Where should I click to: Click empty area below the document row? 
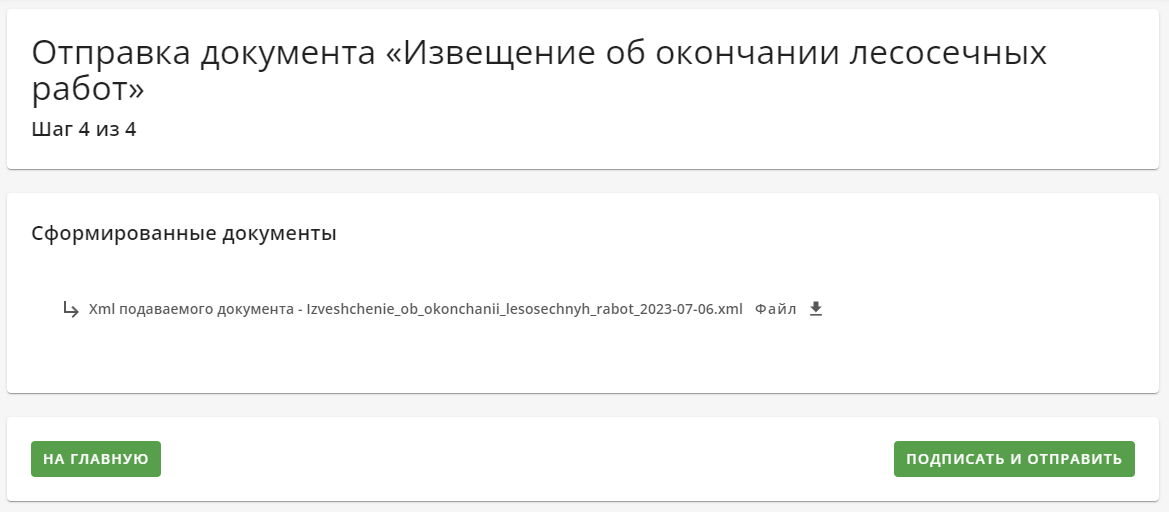pos(582,359)
